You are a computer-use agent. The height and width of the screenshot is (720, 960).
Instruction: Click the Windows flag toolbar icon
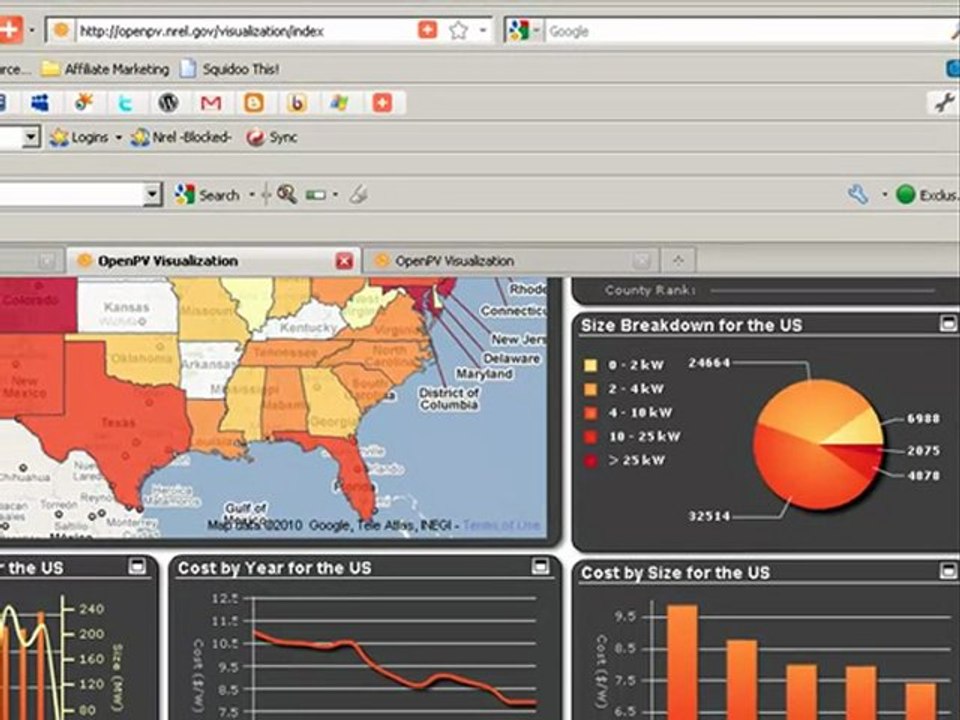pos(339,102)
